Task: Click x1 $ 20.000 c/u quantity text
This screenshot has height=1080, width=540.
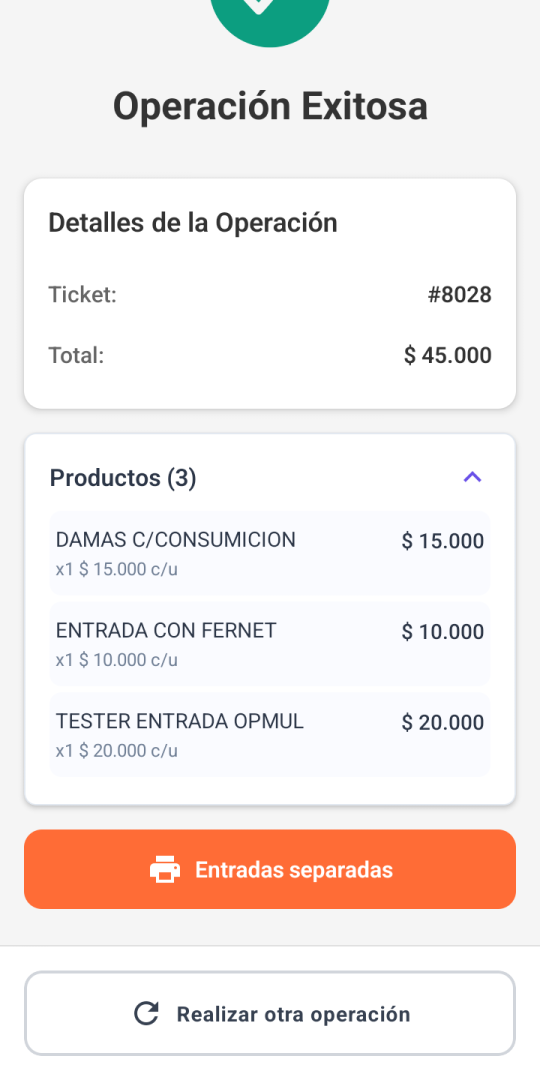Action: (116, 751)
